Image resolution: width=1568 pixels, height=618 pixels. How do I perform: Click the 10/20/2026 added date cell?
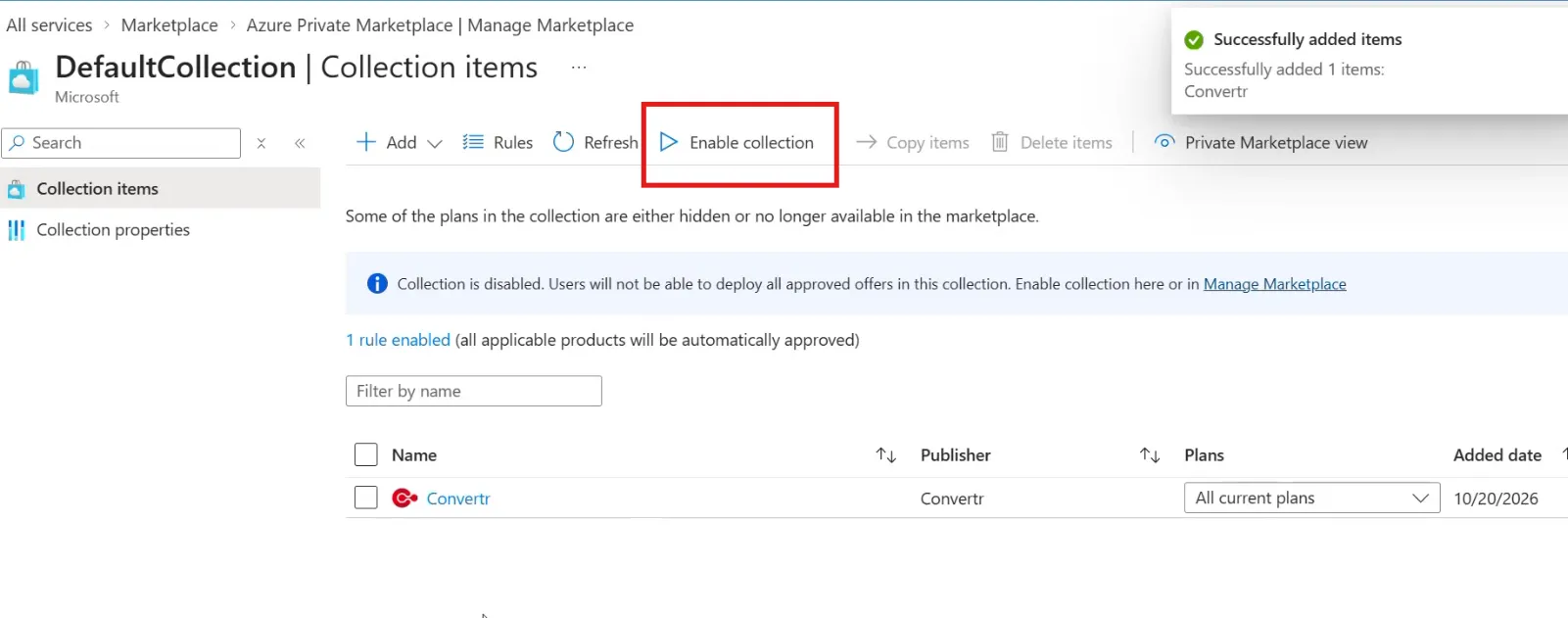coord(1496,499)
